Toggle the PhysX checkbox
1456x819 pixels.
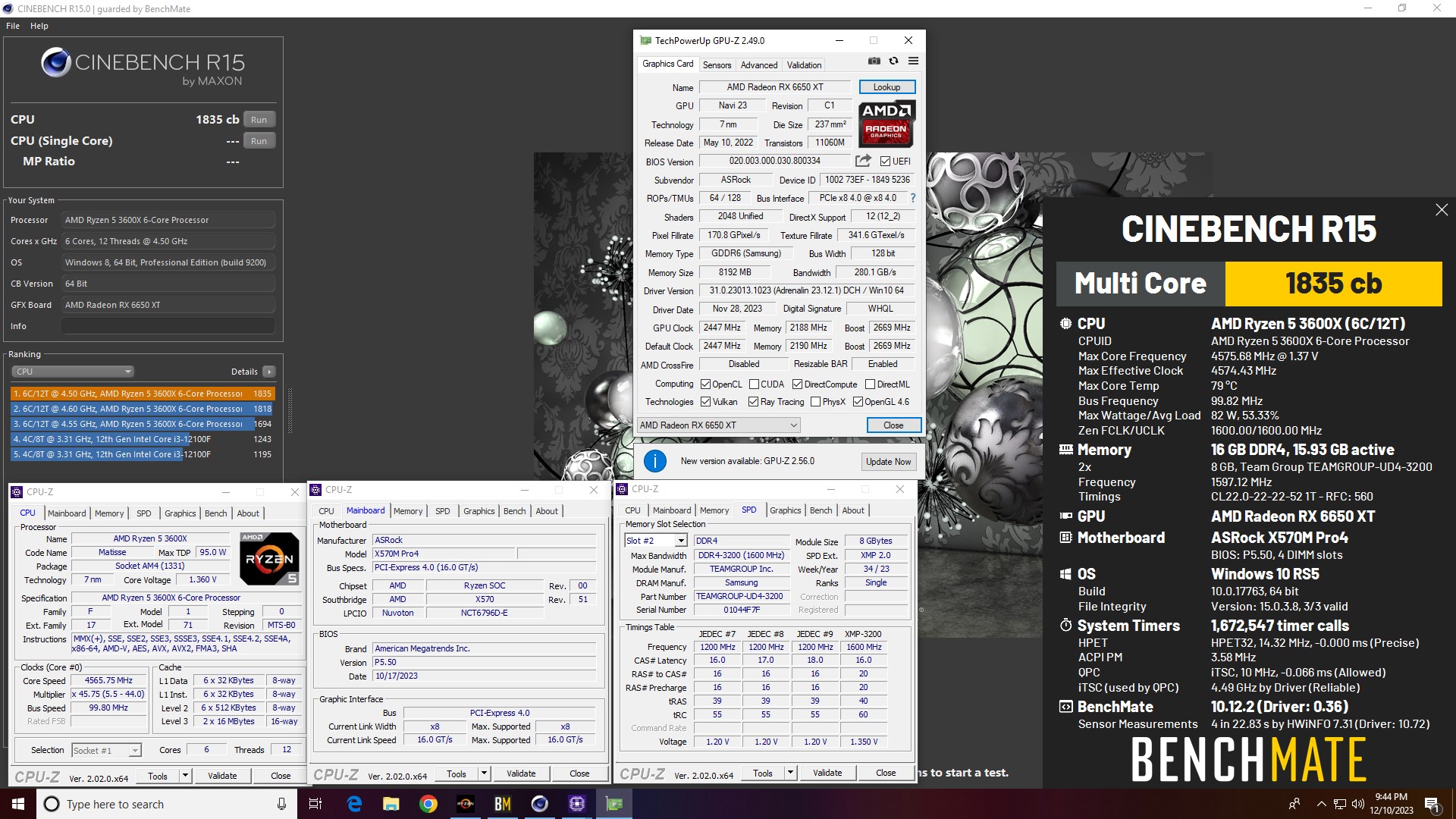pos(816,402)
